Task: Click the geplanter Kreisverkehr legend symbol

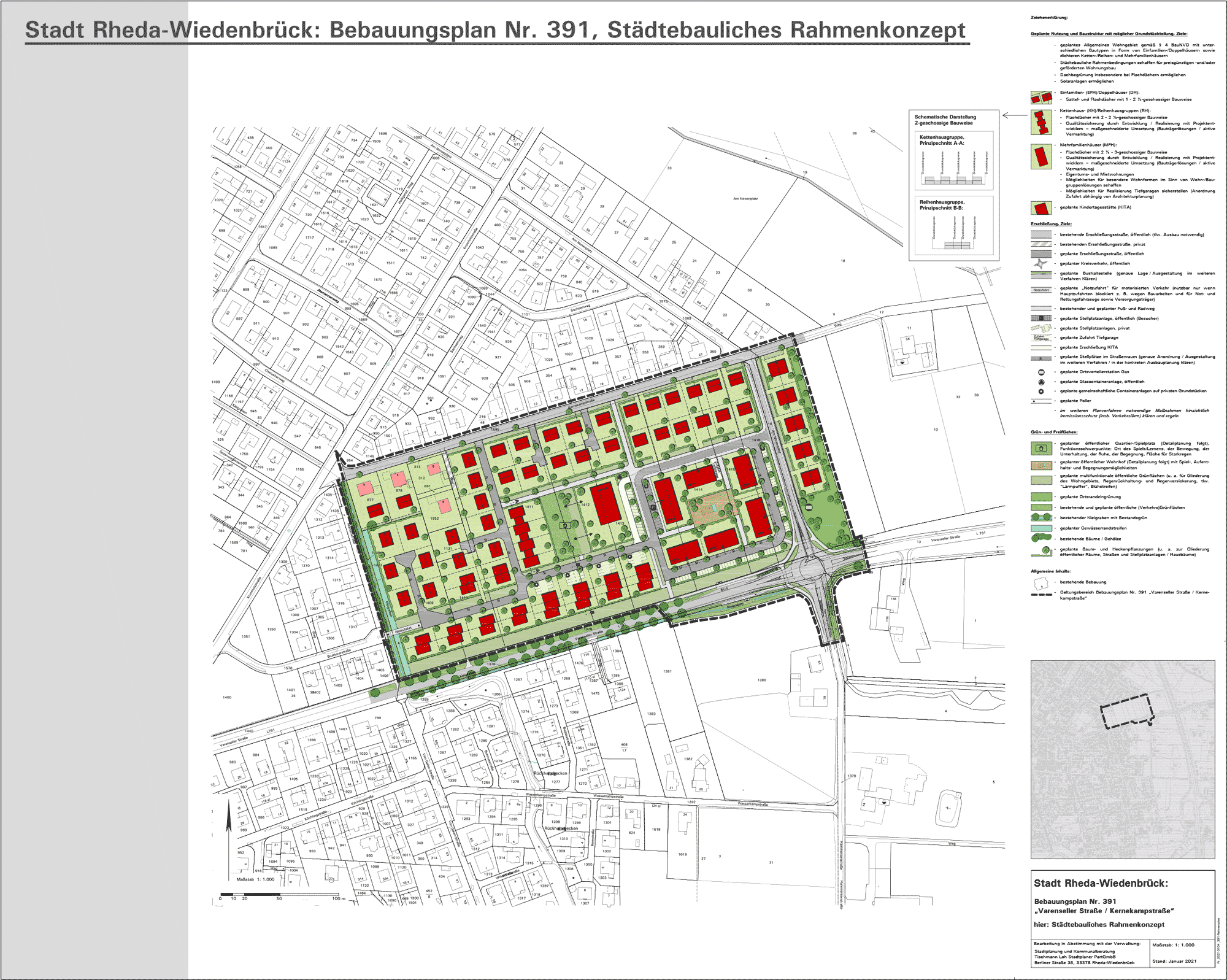Action: pyautogui.click(x=1040, y=263)
